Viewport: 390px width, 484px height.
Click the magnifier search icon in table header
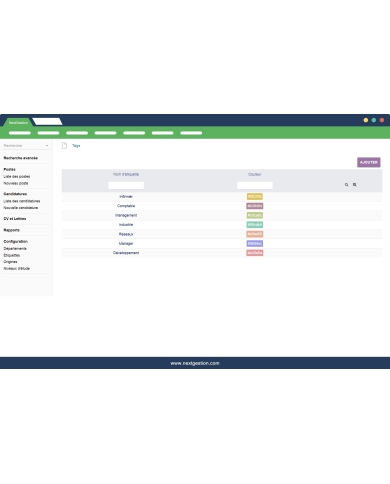click(x=347, y=185)
